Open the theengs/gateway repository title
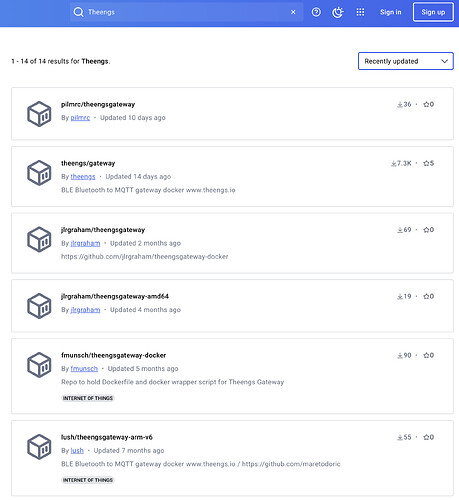The width and height of the screenshot is (459, 500). pos(88,163)
